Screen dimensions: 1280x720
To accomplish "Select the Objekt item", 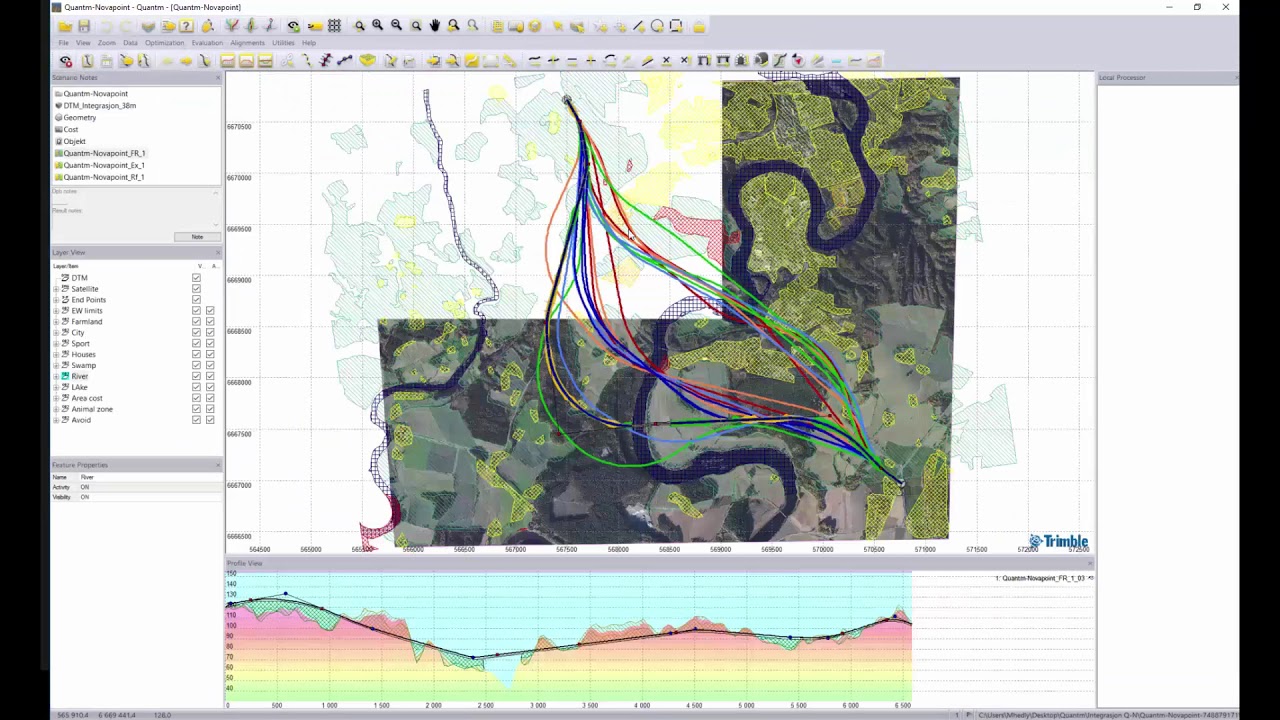I will point(74,141).
